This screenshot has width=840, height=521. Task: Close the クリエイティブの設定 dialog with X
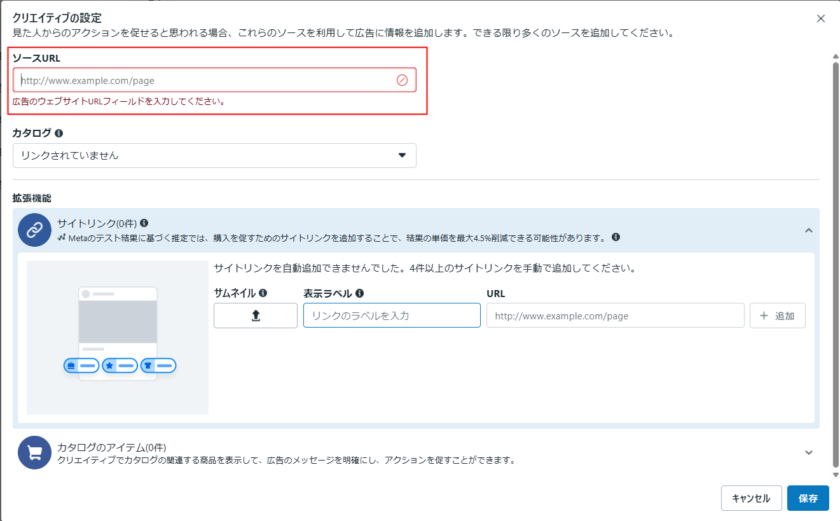click(821, 17)
